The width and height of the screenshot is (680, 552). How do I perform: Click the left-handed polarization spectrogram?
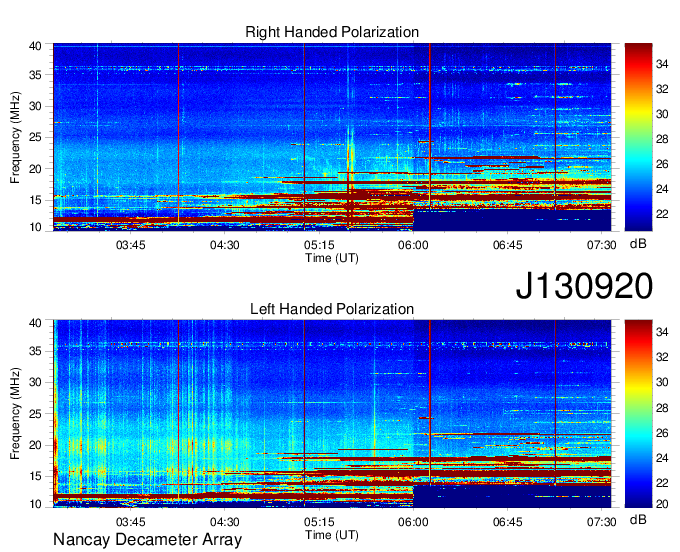click(x=332, y=414)
